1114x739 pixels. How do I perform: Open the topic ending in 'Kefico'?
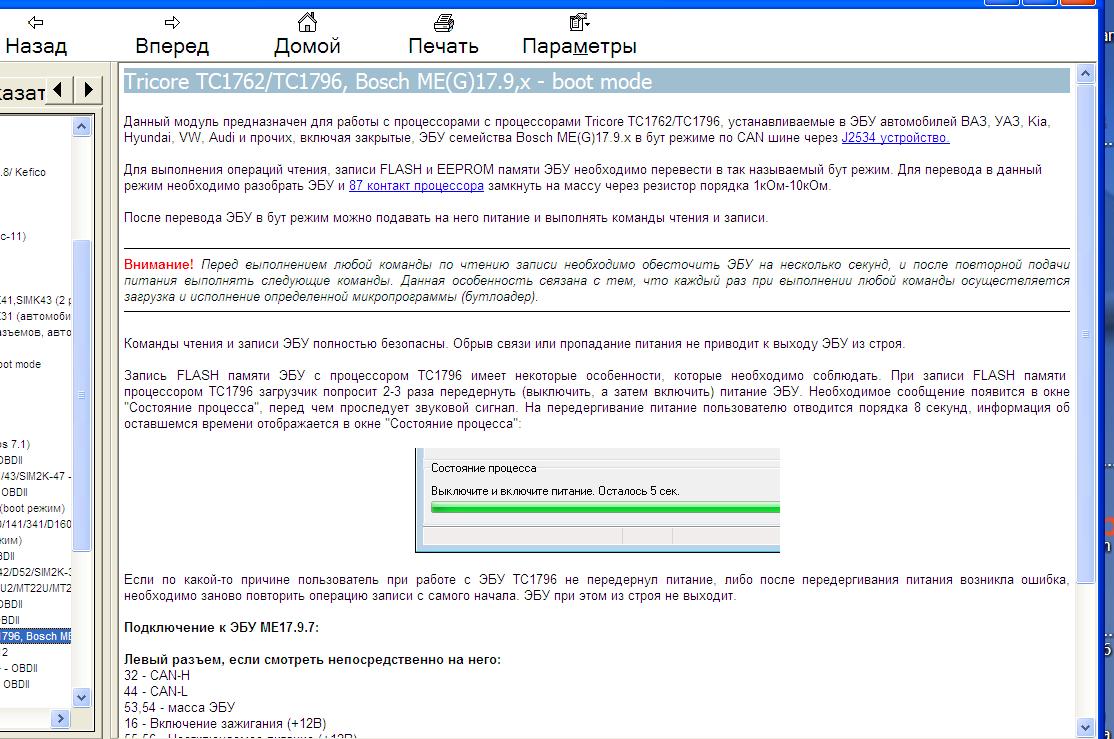coord(23,172)
